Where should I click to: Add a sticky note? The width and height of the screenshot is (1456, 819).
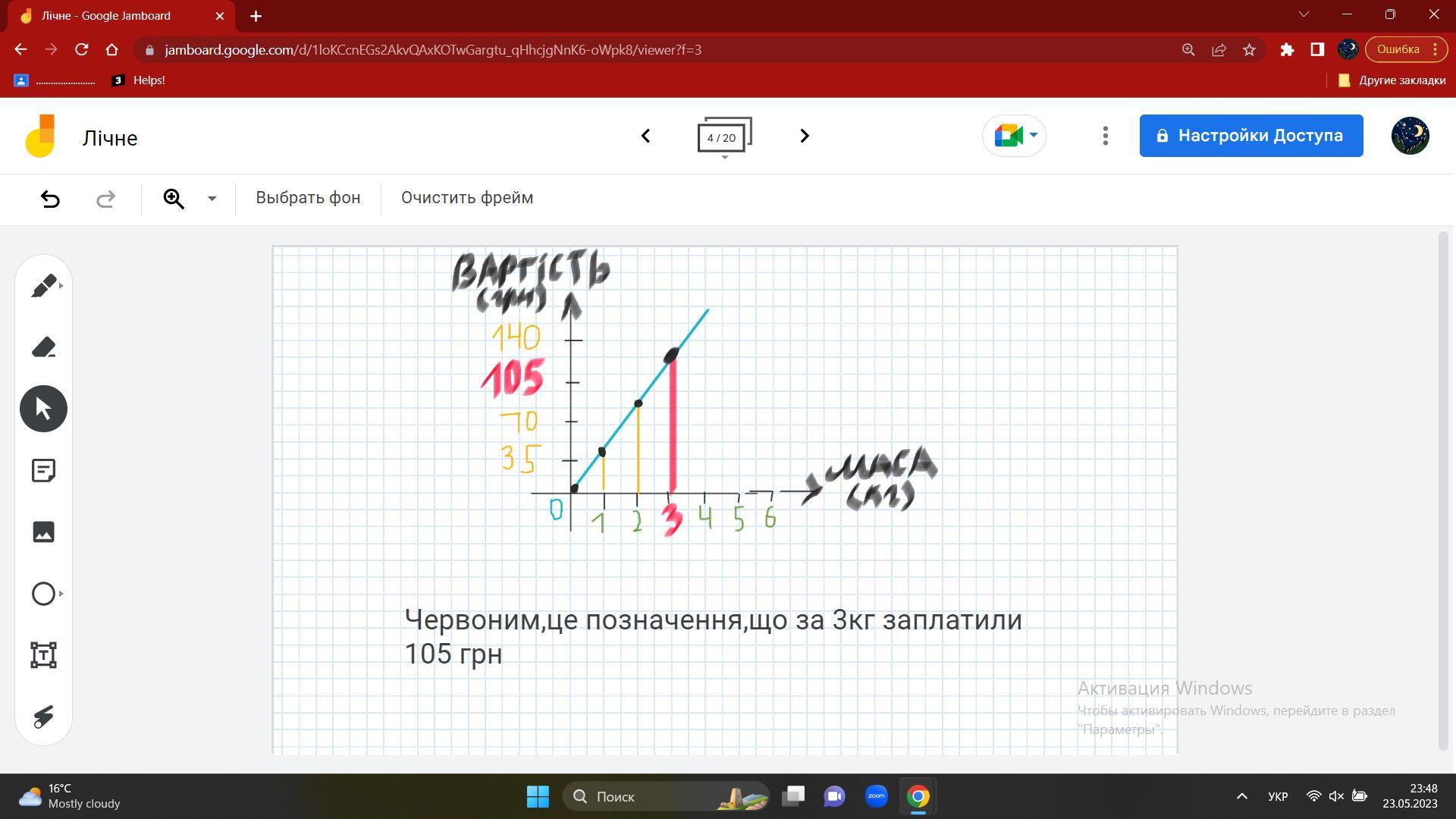click(x=43, y=470)
